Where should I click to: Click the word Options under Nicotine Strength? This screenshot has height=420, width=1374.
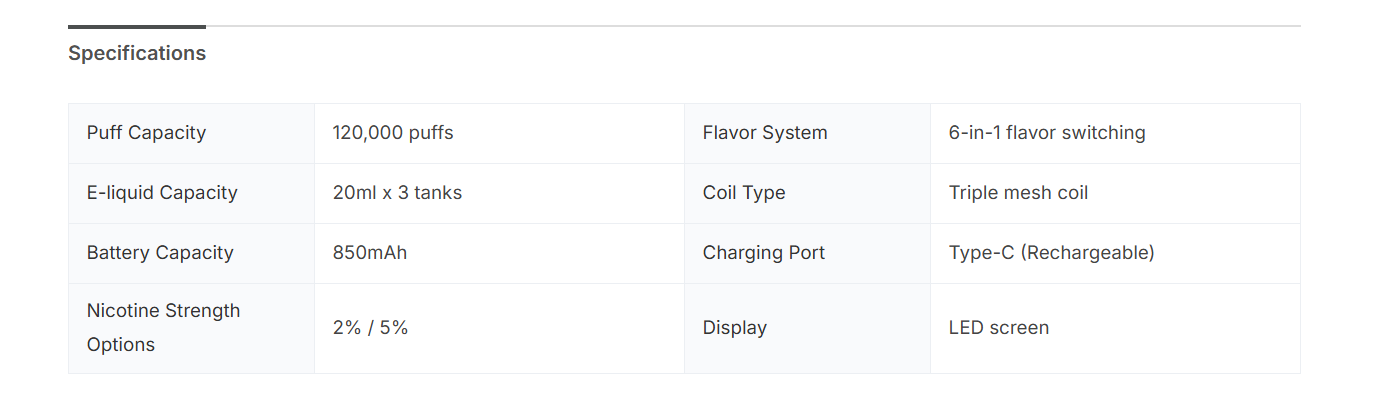tap(120, 345)
